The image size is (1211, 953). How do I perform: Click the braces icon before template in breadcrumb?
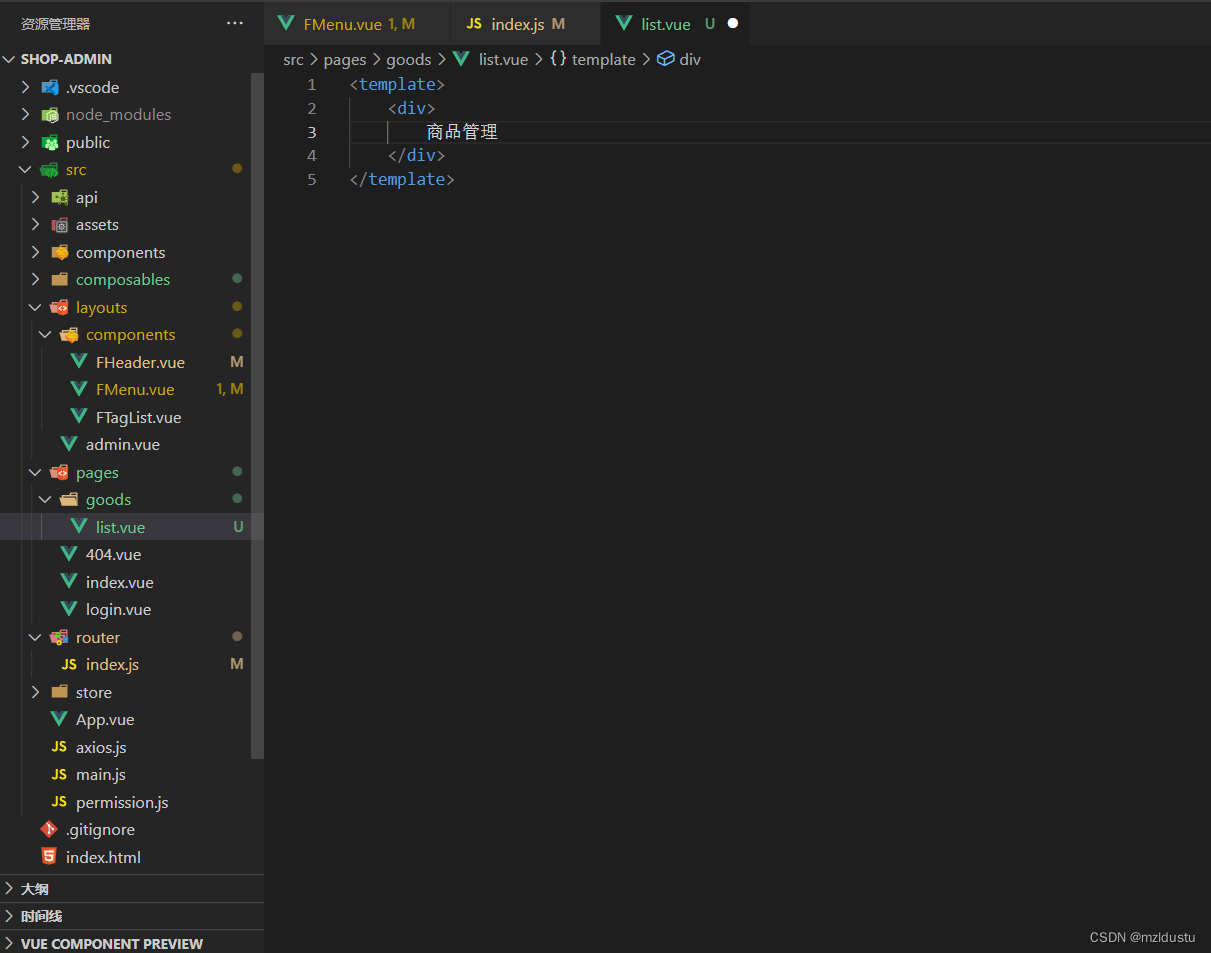558,59
